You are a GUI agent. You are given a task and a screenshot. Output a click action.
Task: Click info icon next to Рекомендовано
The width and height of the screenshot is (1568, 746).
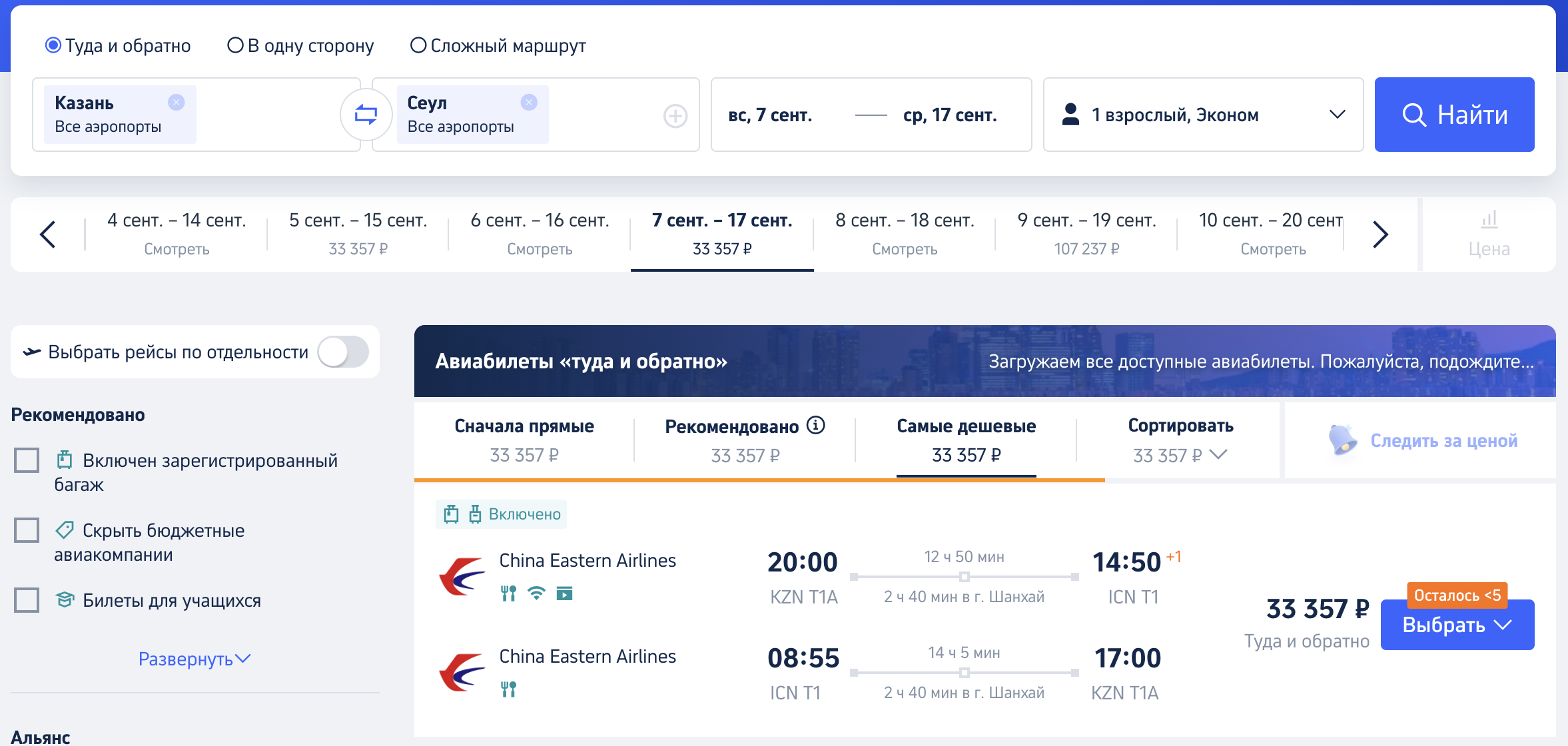point(816,425)
